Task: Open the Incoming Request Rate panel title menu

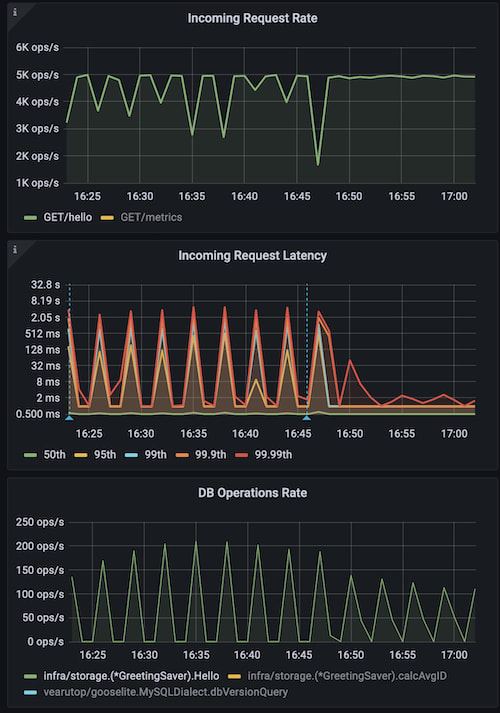Action: coord(252,18)
